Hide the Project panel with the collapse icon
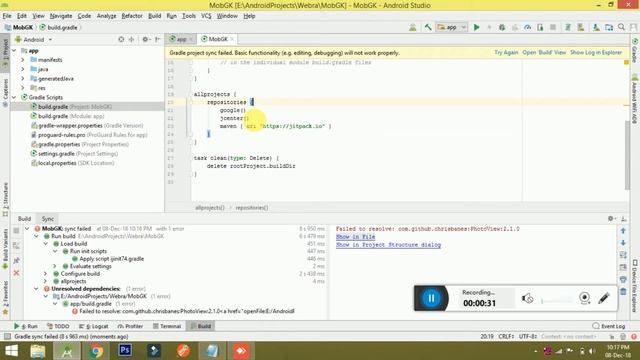Screen dimensions: 640x360 pyautogui.click(x=158, y=40)
